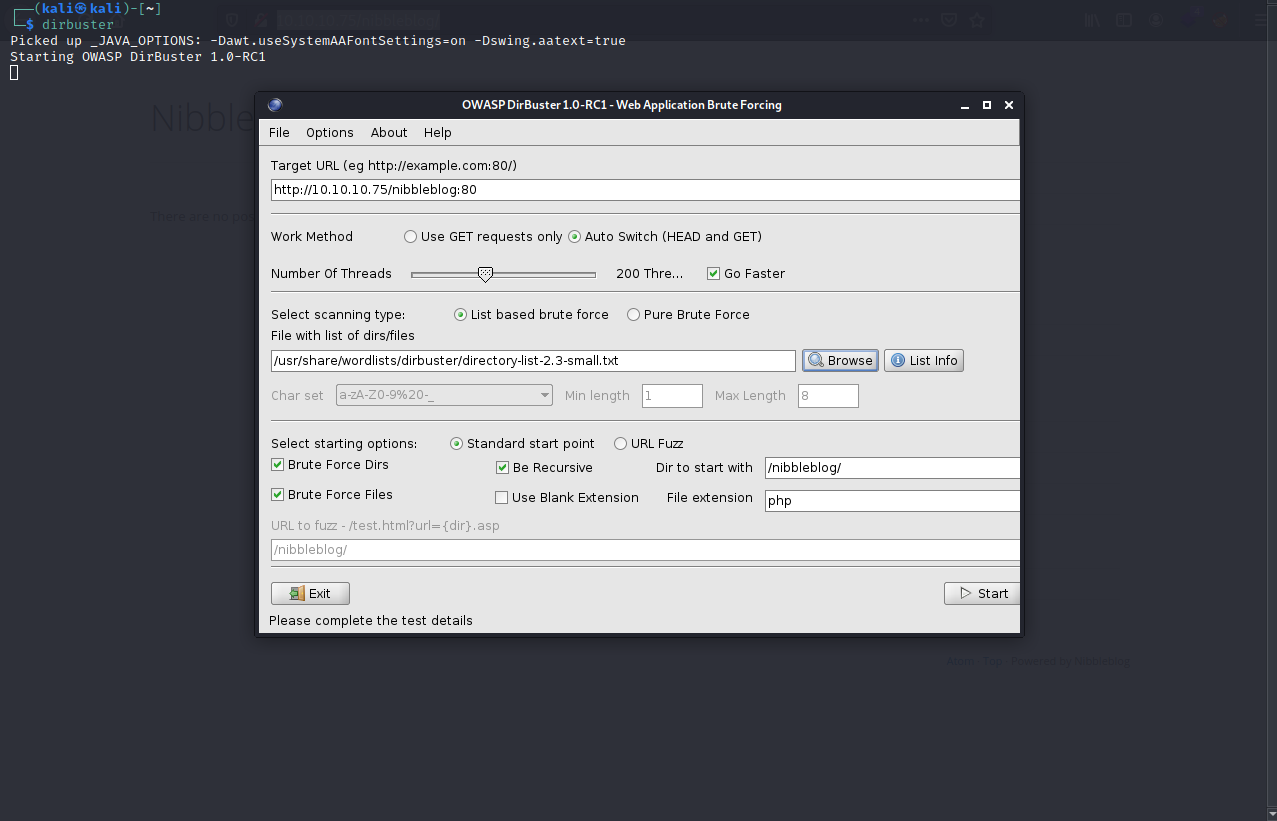
Task: Select Standard start point option
Action: coord(522,444)
